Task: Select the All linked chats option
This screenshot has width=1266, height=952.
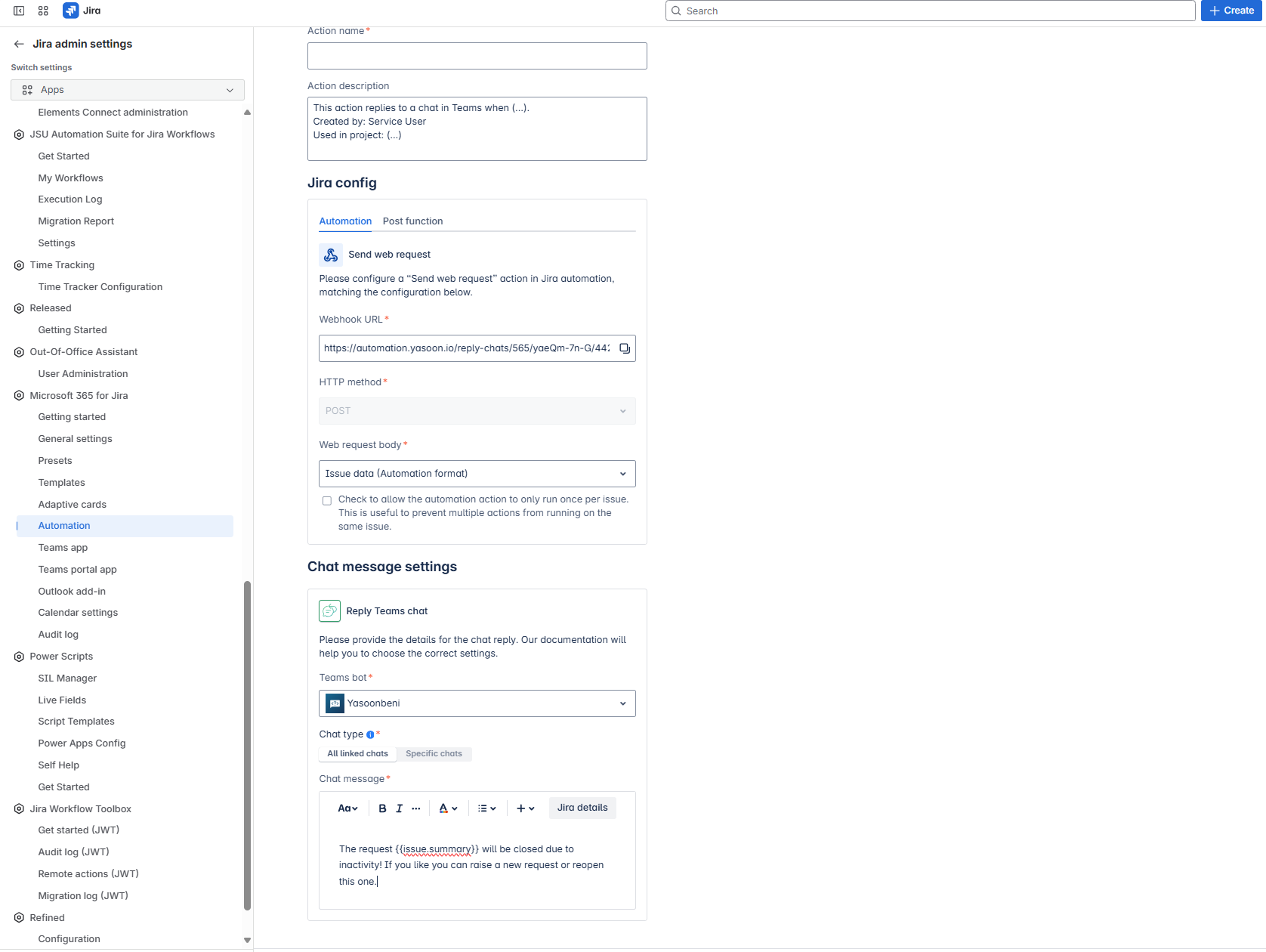Action: [357, 754]
